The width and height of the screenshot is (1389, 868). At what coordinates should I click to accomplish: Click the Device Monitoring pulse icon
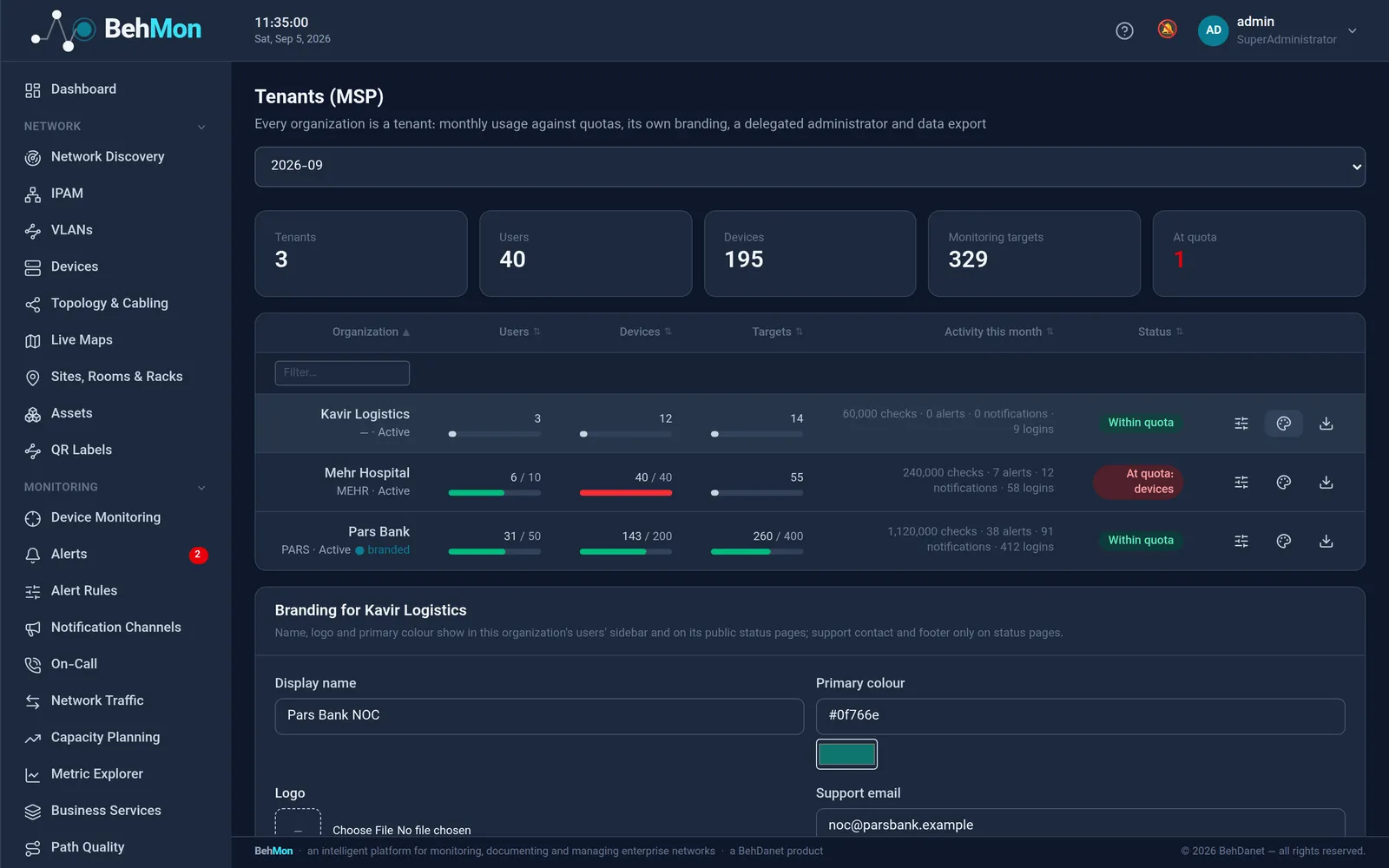pos(33,518)
